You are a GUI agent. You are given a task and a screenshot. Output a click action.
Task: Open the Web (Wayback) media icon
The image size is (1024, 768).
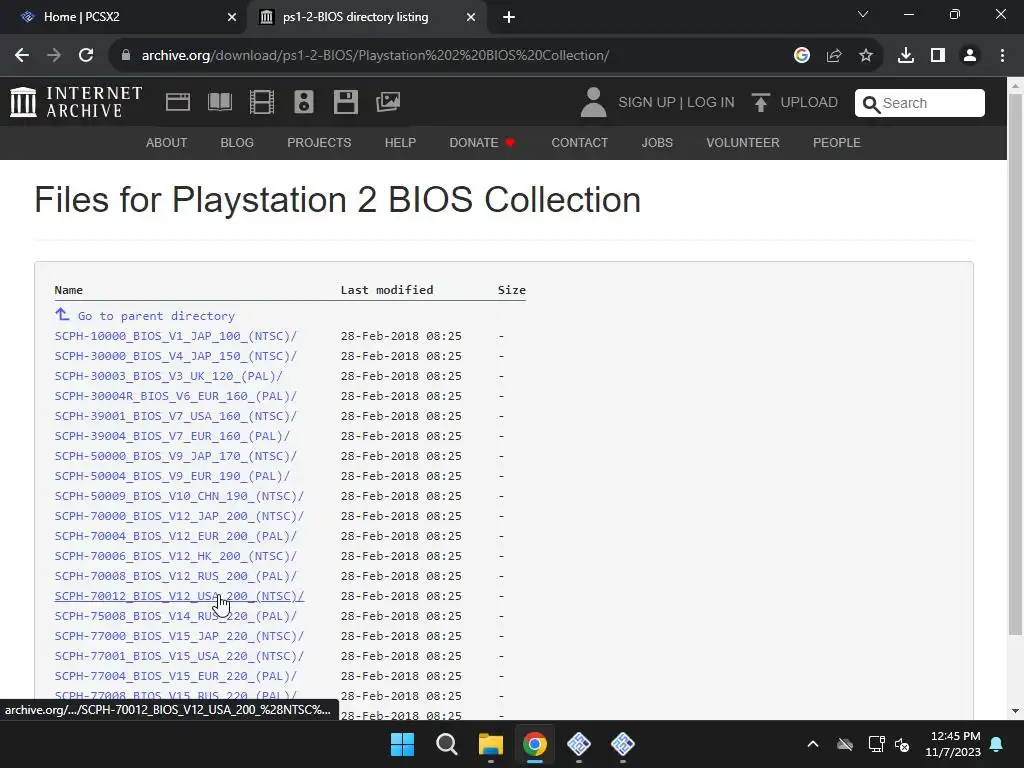[178, 102]
